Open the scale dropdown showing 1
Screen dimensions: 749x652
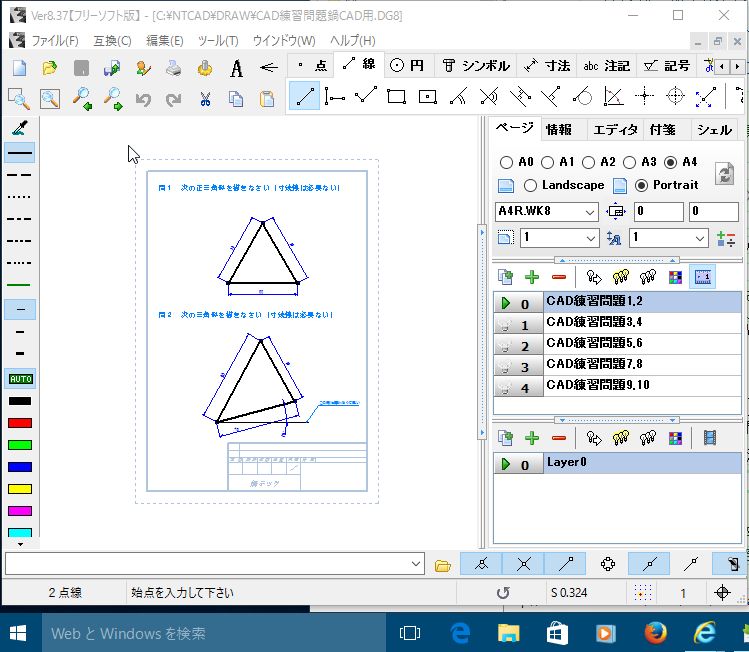coord(590,238)
